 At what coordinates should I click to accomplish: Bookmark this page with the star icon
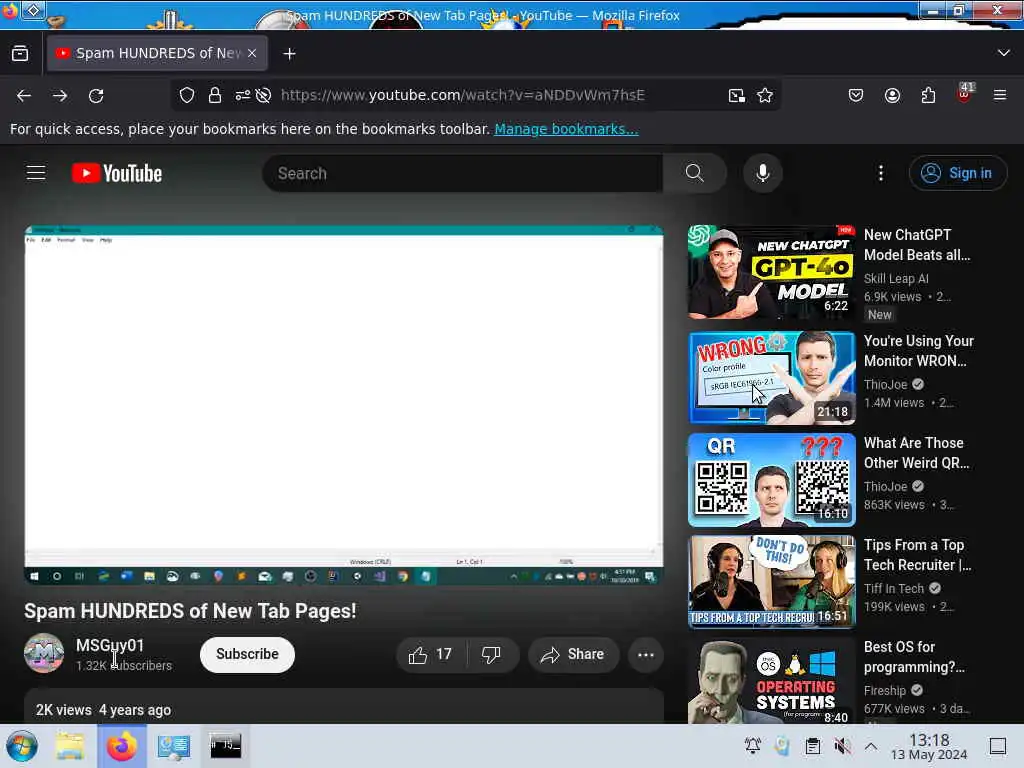click(x=765, y=95)
